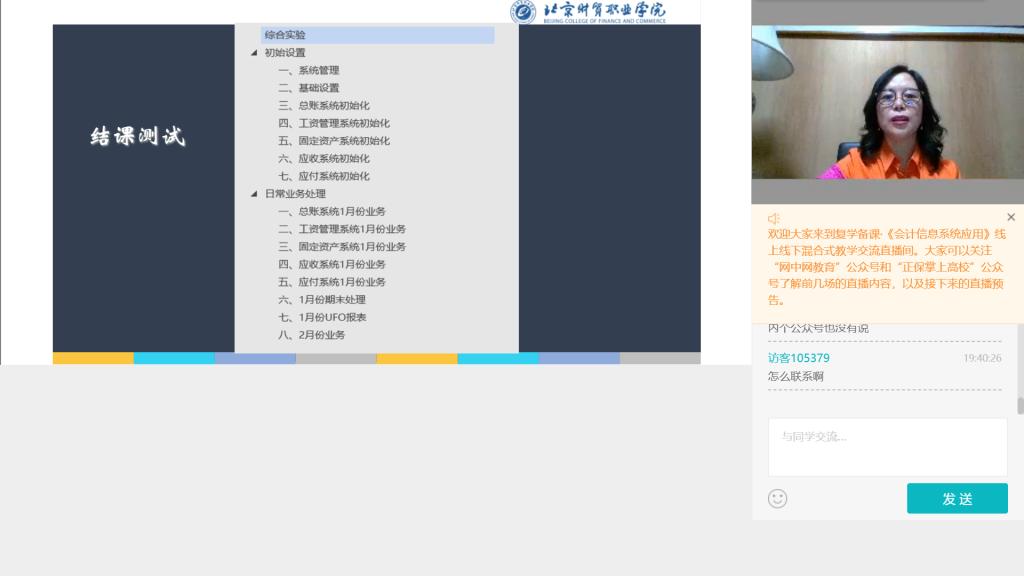Collapse the 初始设置 tree section
The width and height of the screenshot is (1024, 576).
(x=254, y=53)
